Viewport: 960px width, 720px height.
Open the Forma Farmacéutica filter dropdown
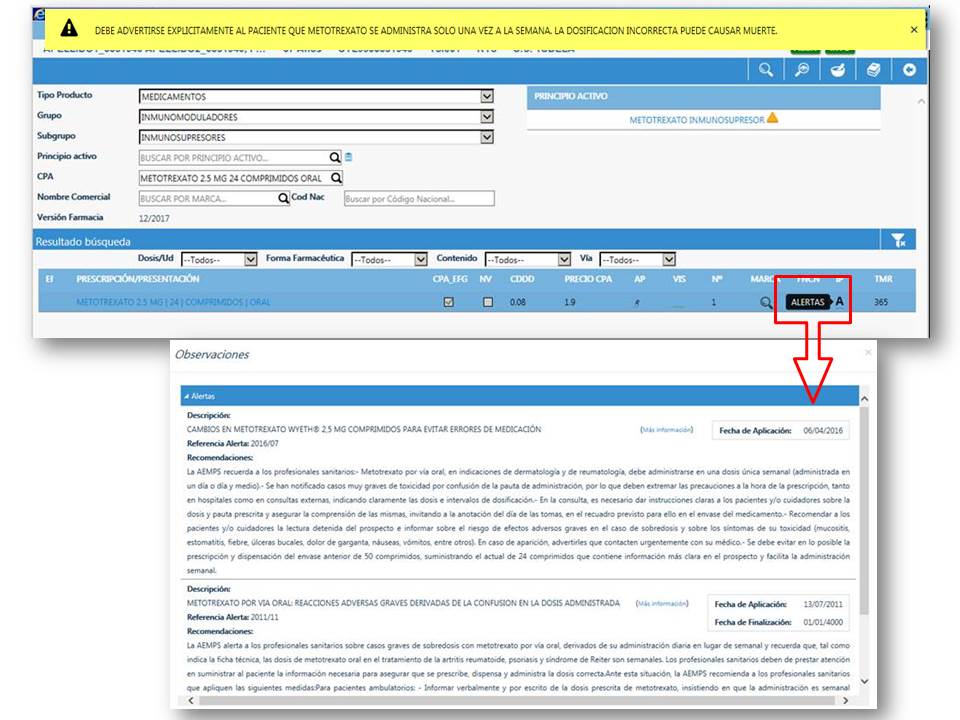tap(421, 259)
